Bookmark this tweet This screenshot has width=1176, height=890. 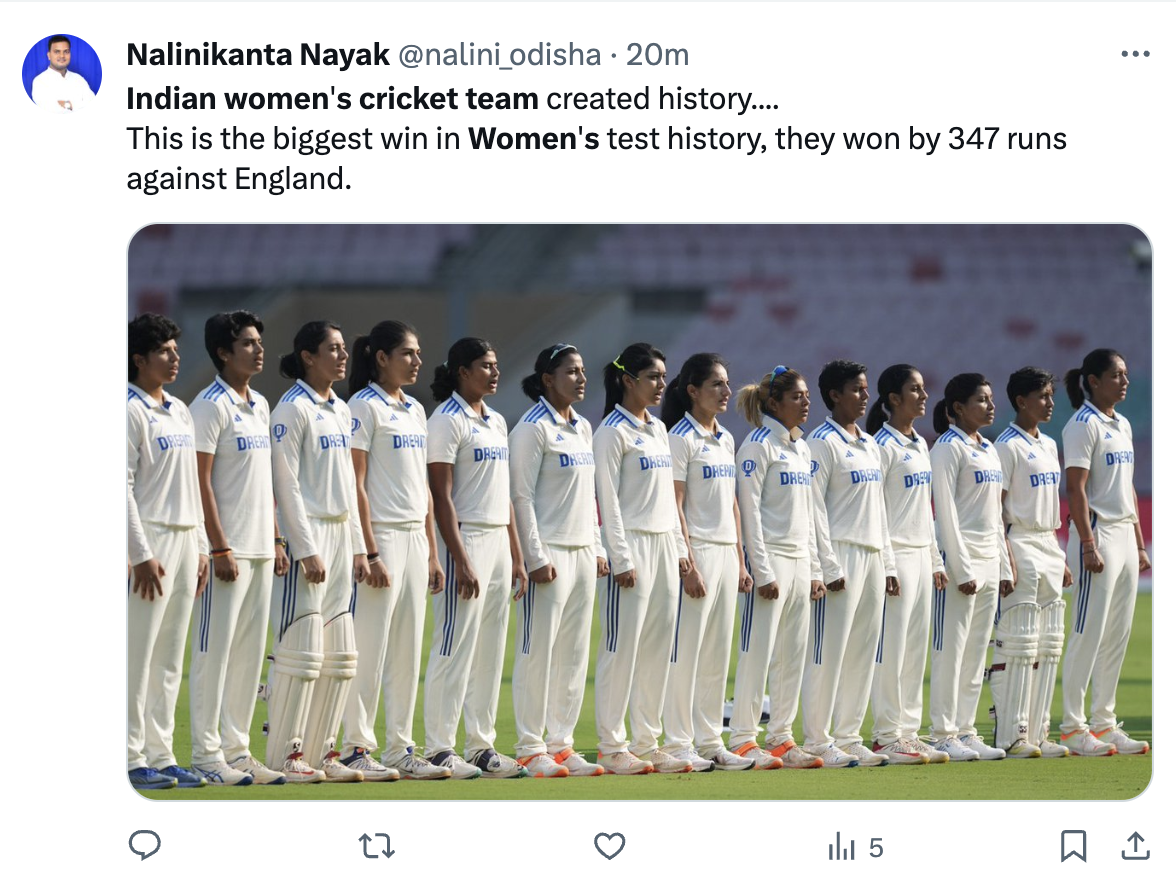1073,847
